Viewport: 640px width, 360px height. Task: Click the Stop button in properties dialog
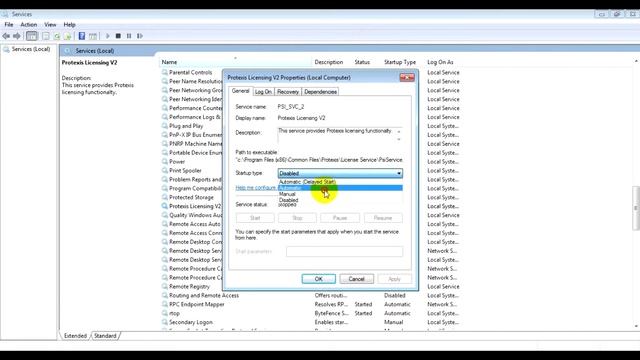297,218
